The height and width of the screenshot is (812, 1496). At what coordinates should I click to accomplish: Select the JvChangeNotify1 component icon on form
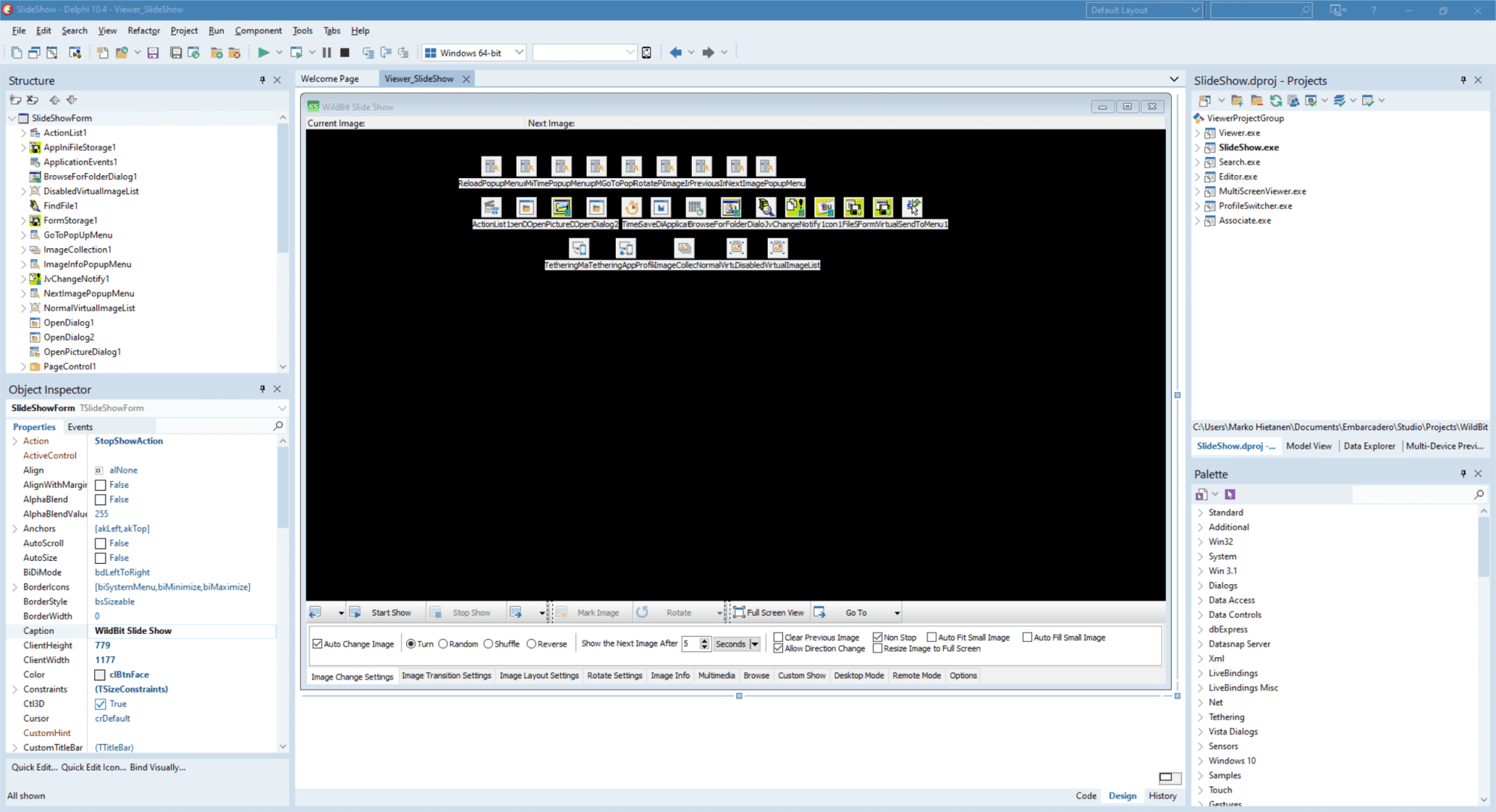795,207
